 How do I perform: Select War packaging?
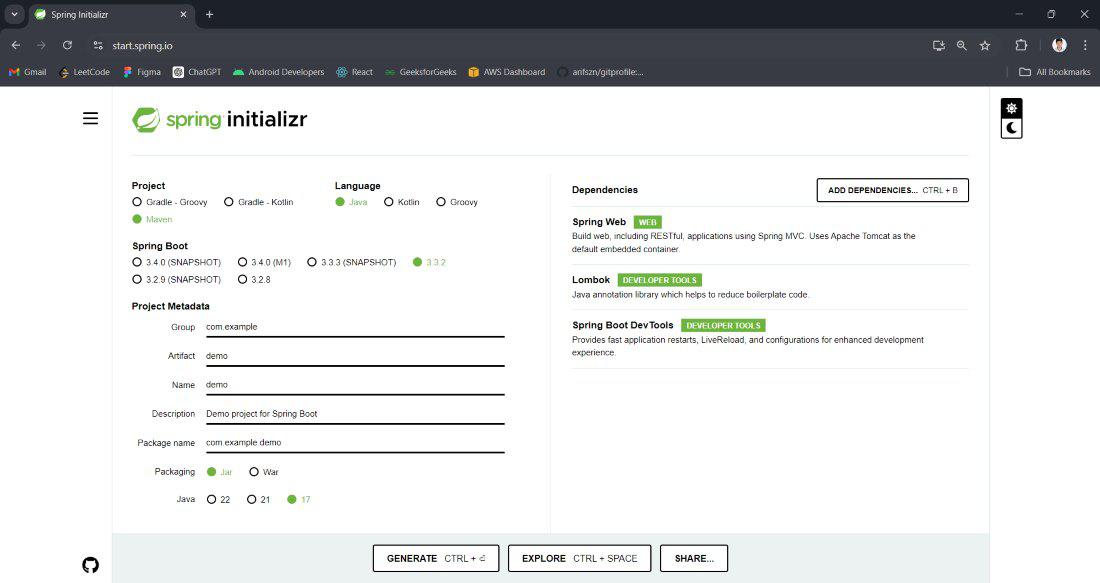coord(264,472)
